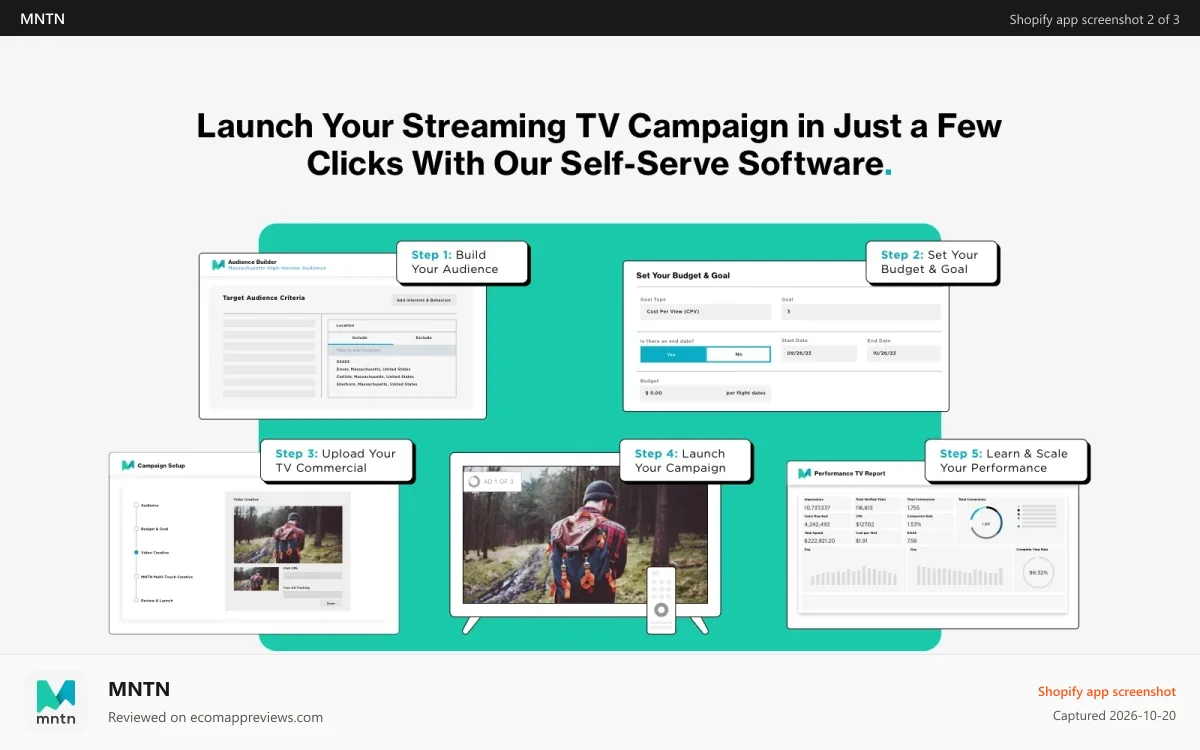The width and height of the screenshot is (1200, 750).
Task: Select the Review & Launch setup step
Action: pyautogui.click(x=153, y=600)
